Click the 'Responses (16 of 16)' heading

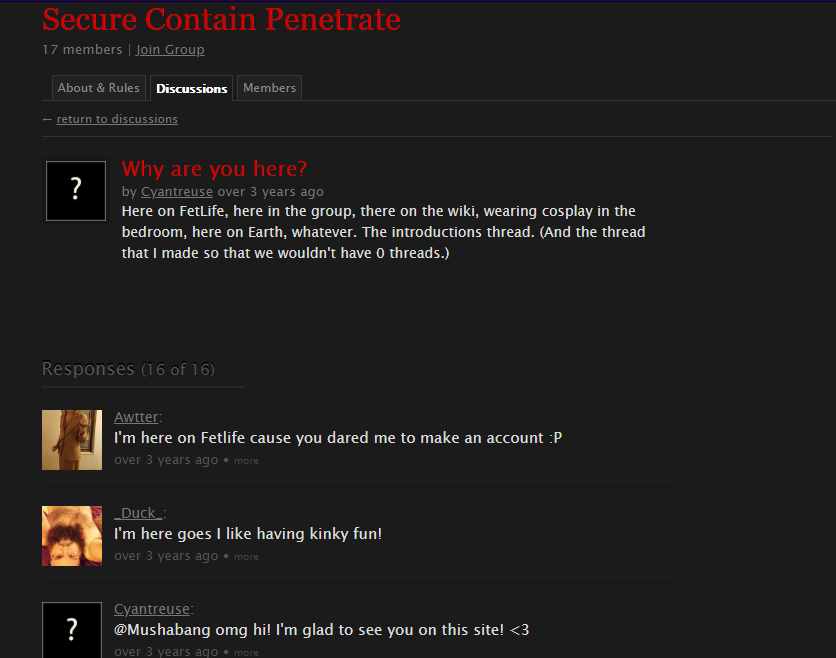pyautogui.click(x=128, y=369)
